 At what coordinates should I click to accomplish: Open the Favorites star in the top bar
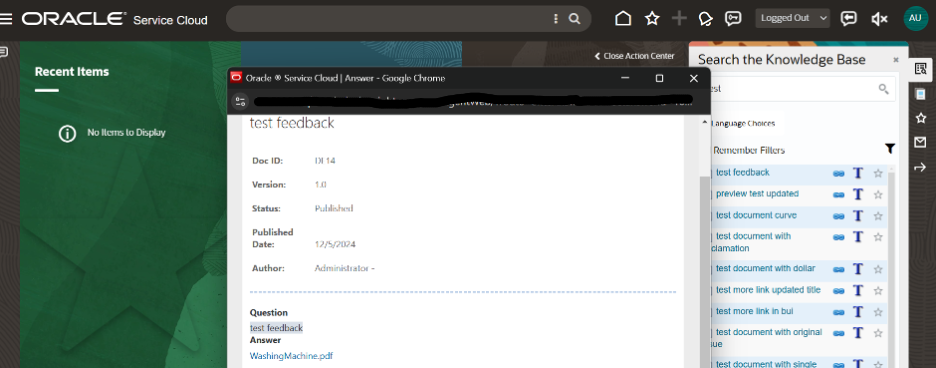pos(652,19)
